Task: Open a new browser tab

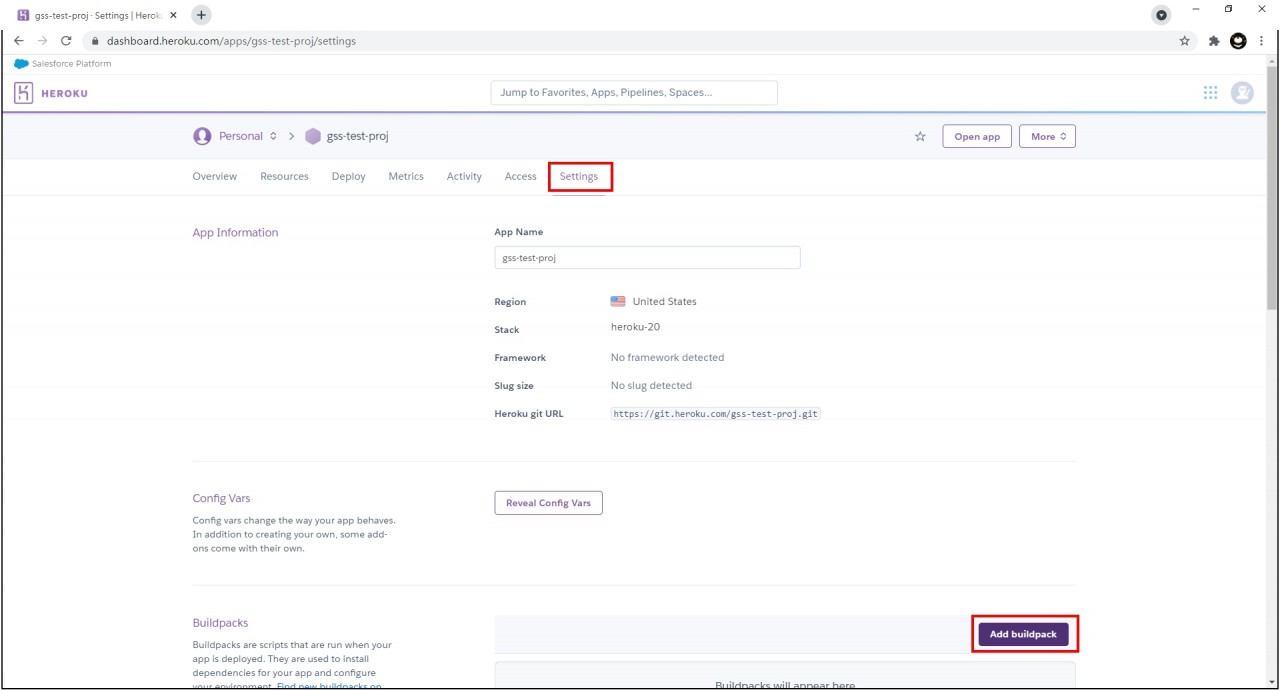Action: coord(201,15)
